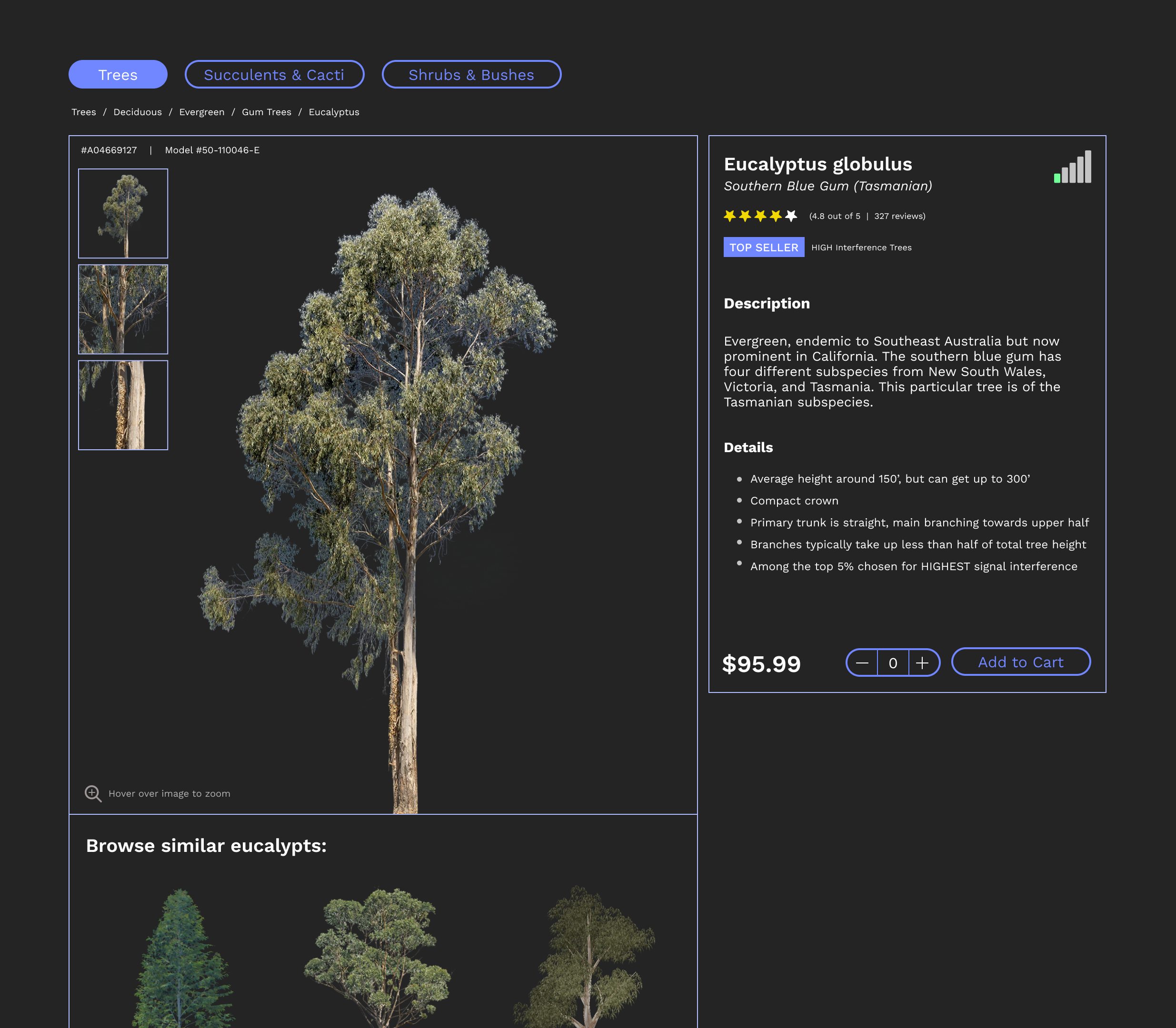Viewport: 1176px width, 1028px height.
Task: Click the magnifier zoom icon
Action: tap(93, 793)
